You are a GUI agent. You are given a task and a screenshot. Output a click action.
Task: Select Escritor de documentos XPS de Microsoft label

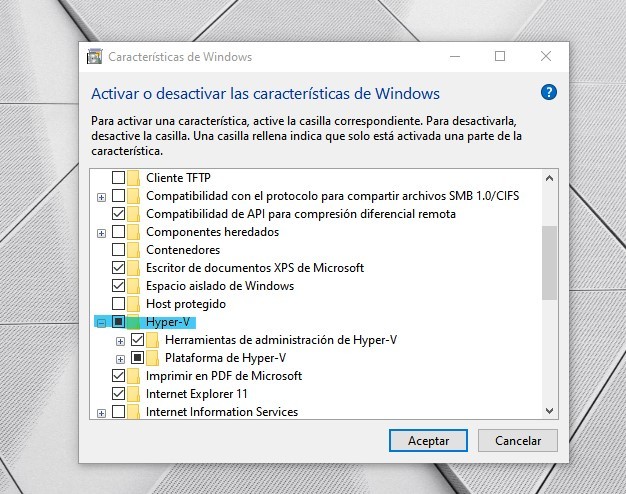pyautogui.click(x=255, y=268)
